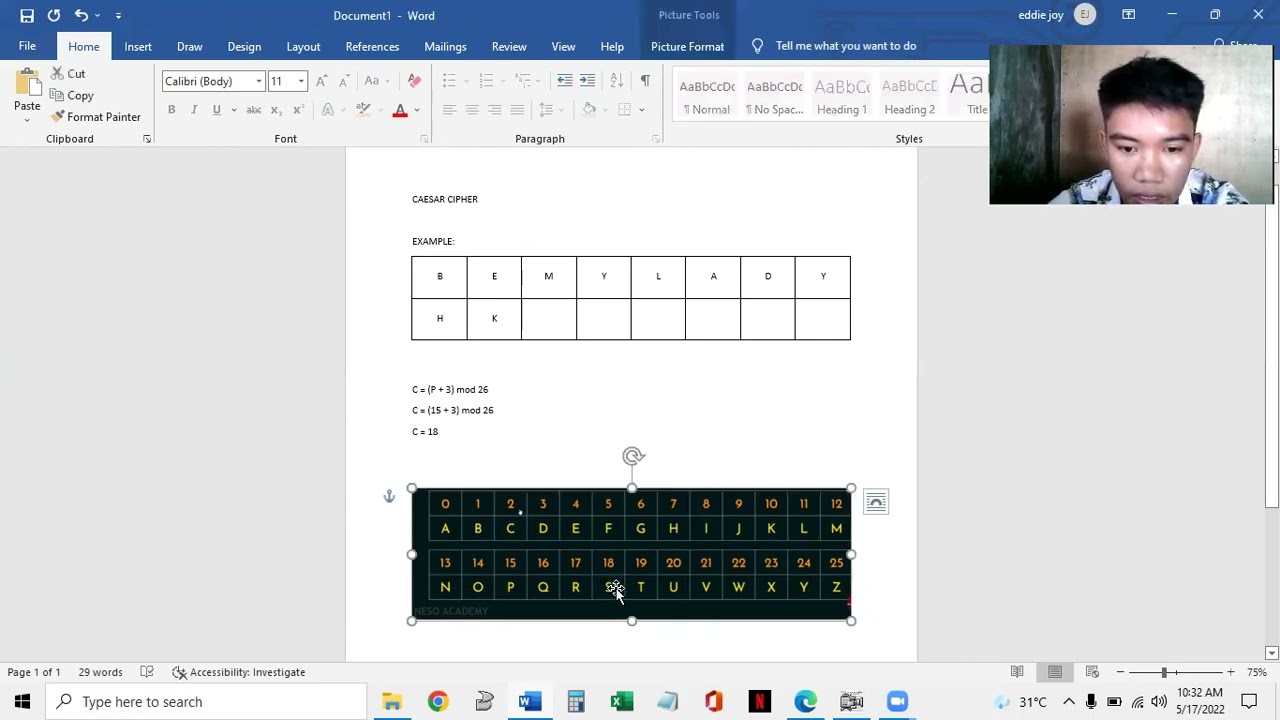The image size is (1280, 720).
Task: Toggle Bold formatting
Action: click(171, 110)
